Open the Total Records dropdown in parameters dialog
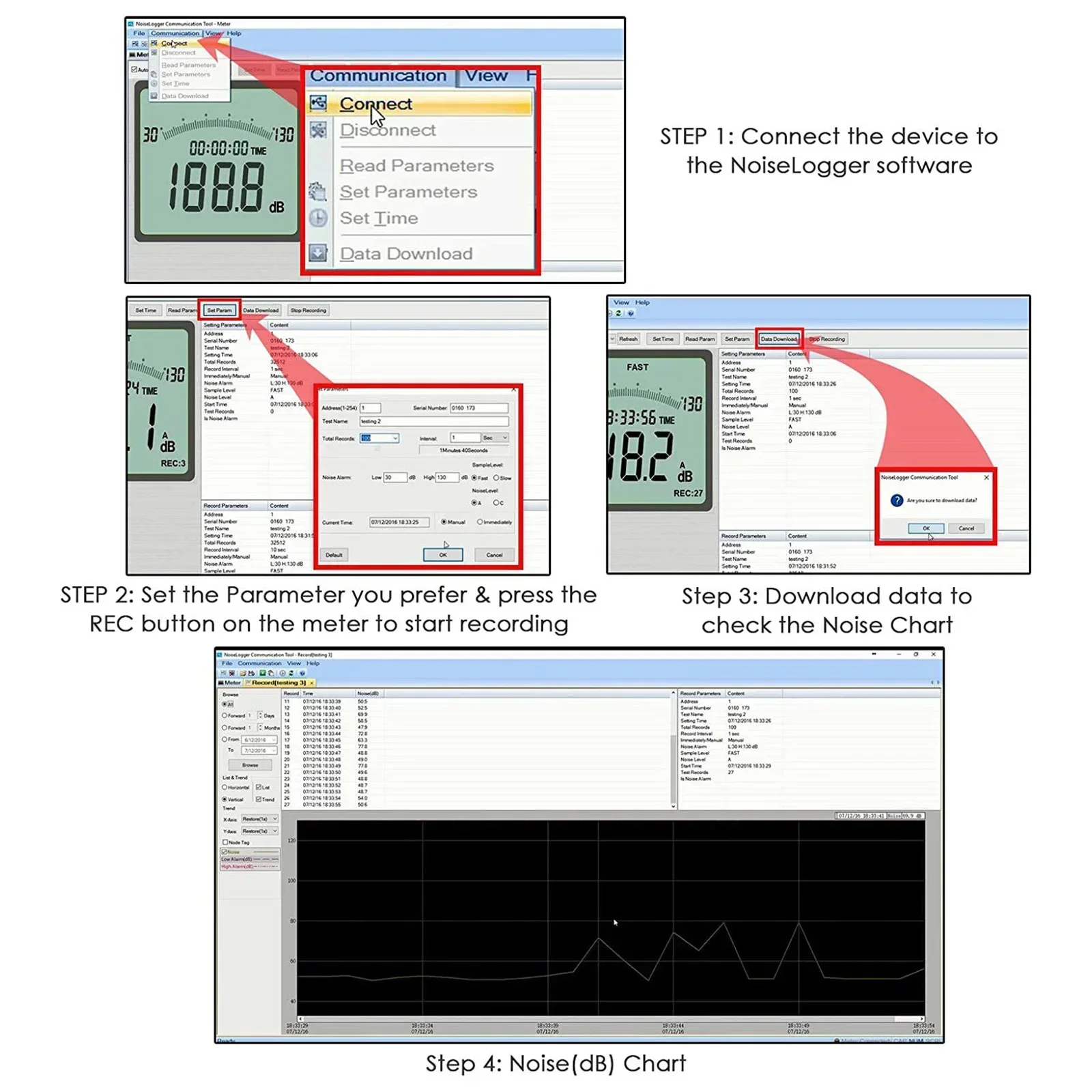The height and width of the screenshot is (1092, 1092). pos(395,438)
